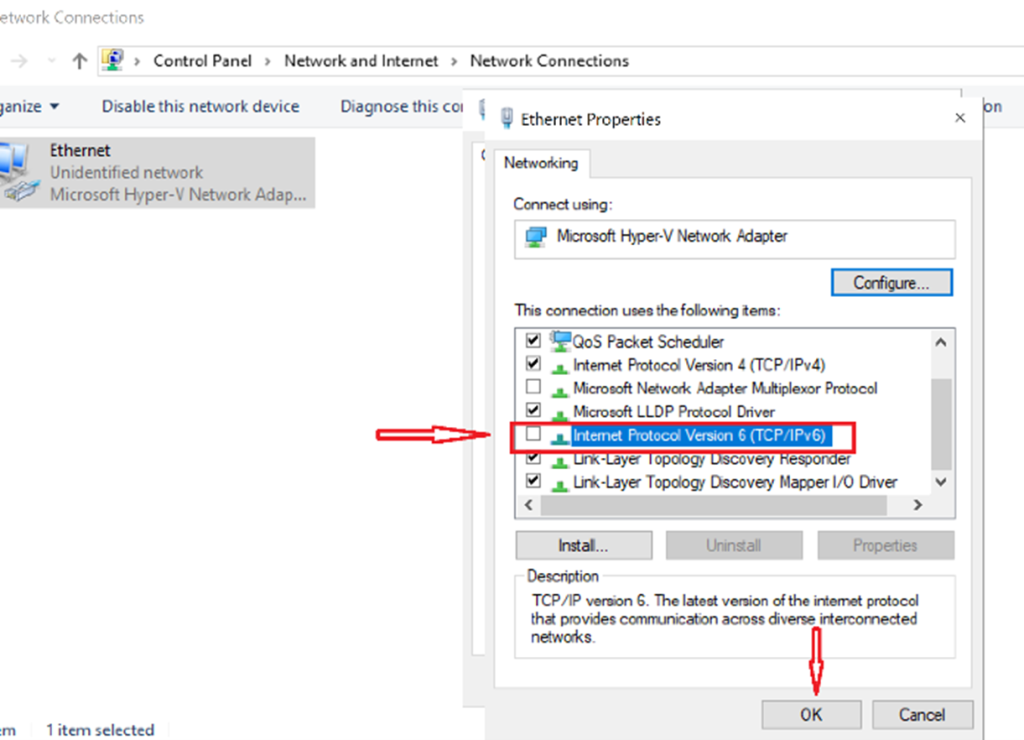This screenshot has height=740, width=1024.
Task: Toggle Link-Layer Topology Discovery Responder checkbox
Action: [x=533, y=458]
